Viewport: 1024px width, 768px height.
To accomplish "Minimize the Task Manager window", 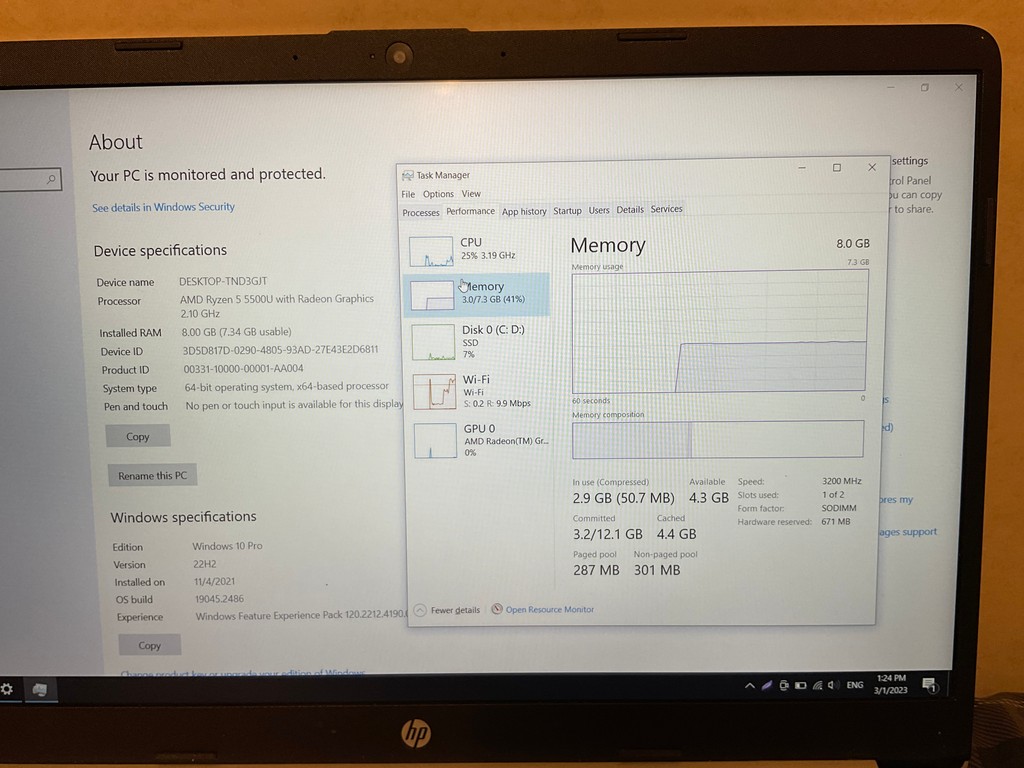I will click(802, 168).
